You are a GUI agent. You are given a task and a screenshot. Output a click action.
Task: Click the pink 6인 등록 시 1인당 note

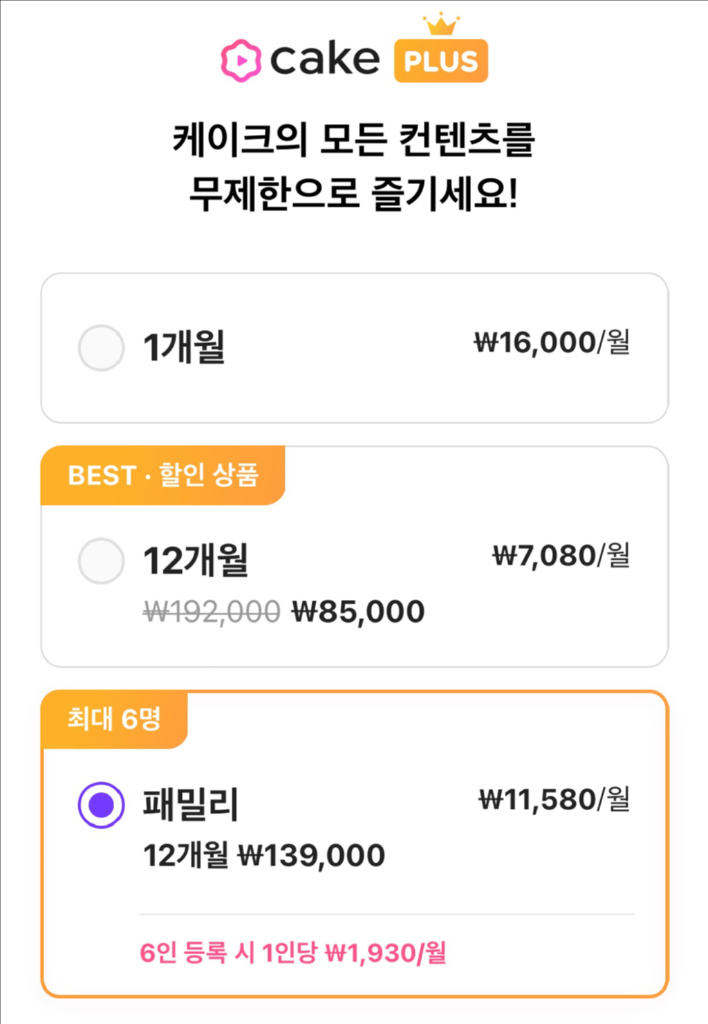[293, 953]
